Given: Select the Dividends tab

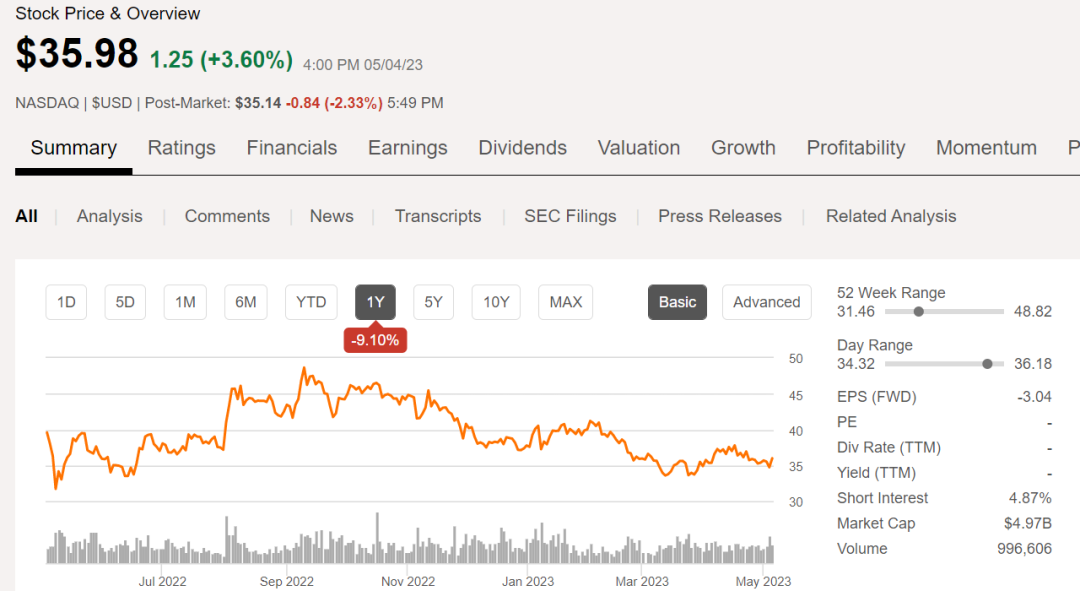Looking at the screenshot, I should click(523, 148).
